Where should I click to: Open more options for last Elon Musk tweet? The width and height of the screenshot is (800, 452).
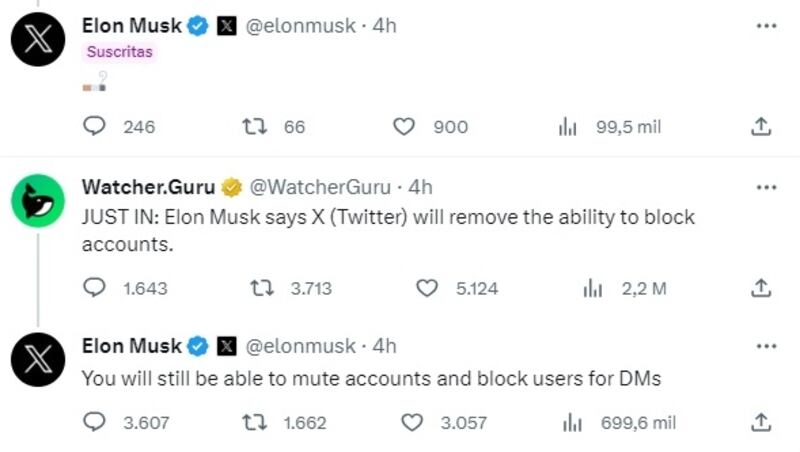766,346
